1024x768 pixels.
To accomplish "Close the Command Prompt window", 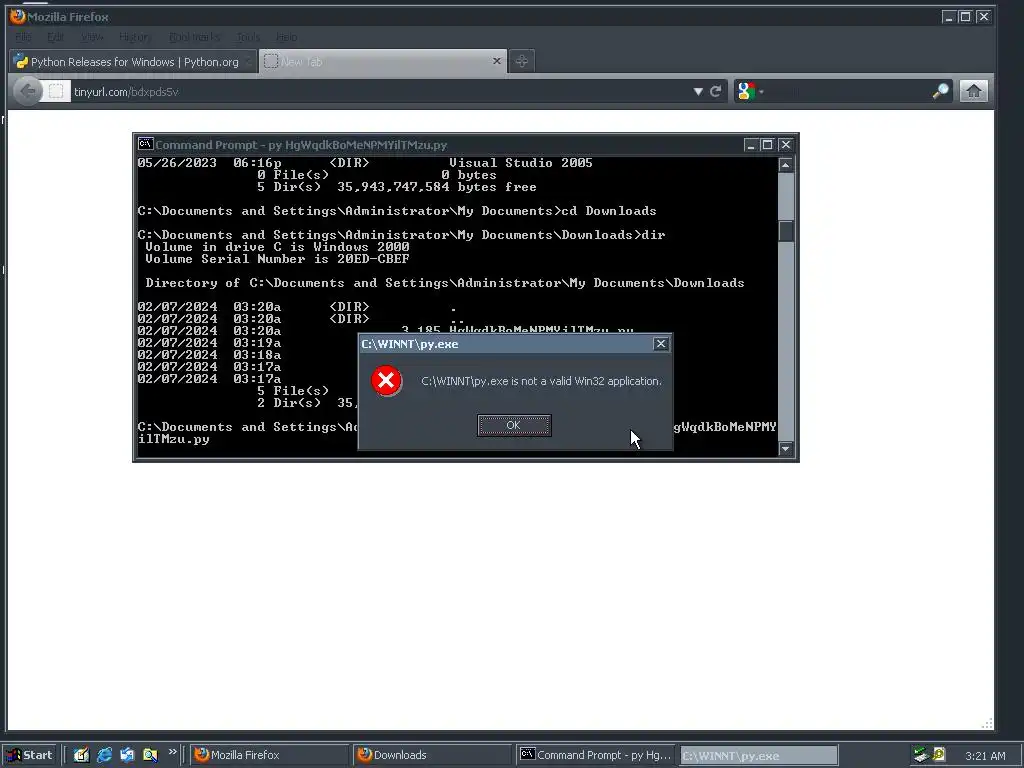I will (x=785, y=144).
